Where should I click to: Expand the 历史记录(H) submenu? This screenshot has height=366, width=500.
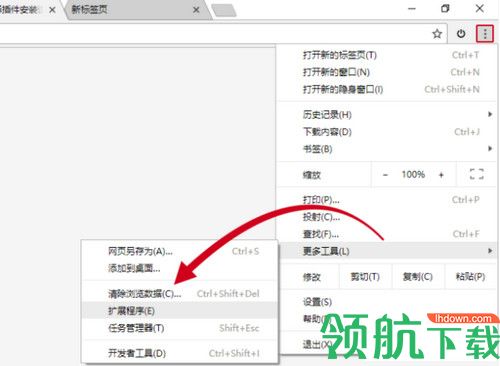(387, 115)
